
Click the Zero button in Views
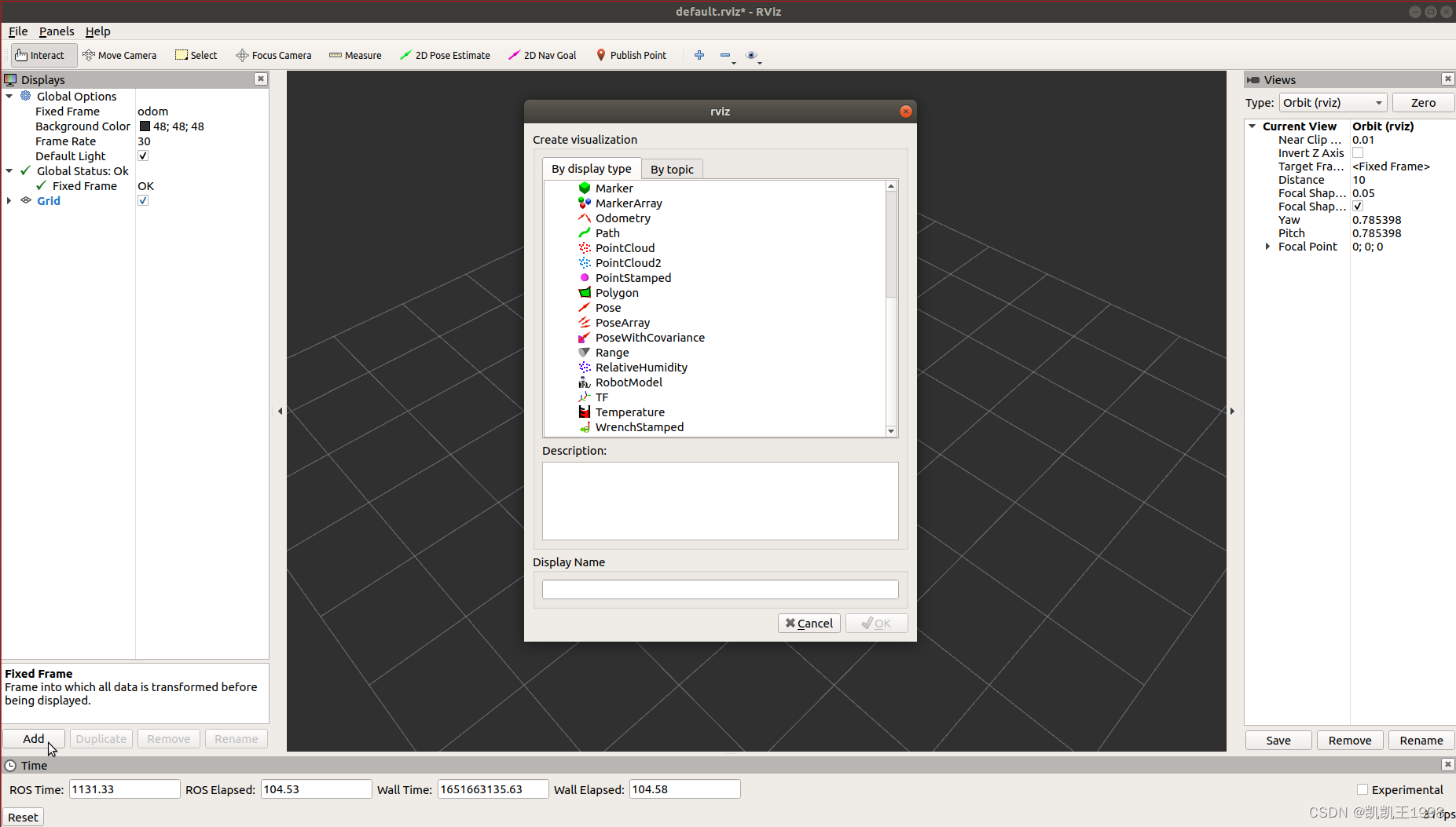(x=1423, y=103)
